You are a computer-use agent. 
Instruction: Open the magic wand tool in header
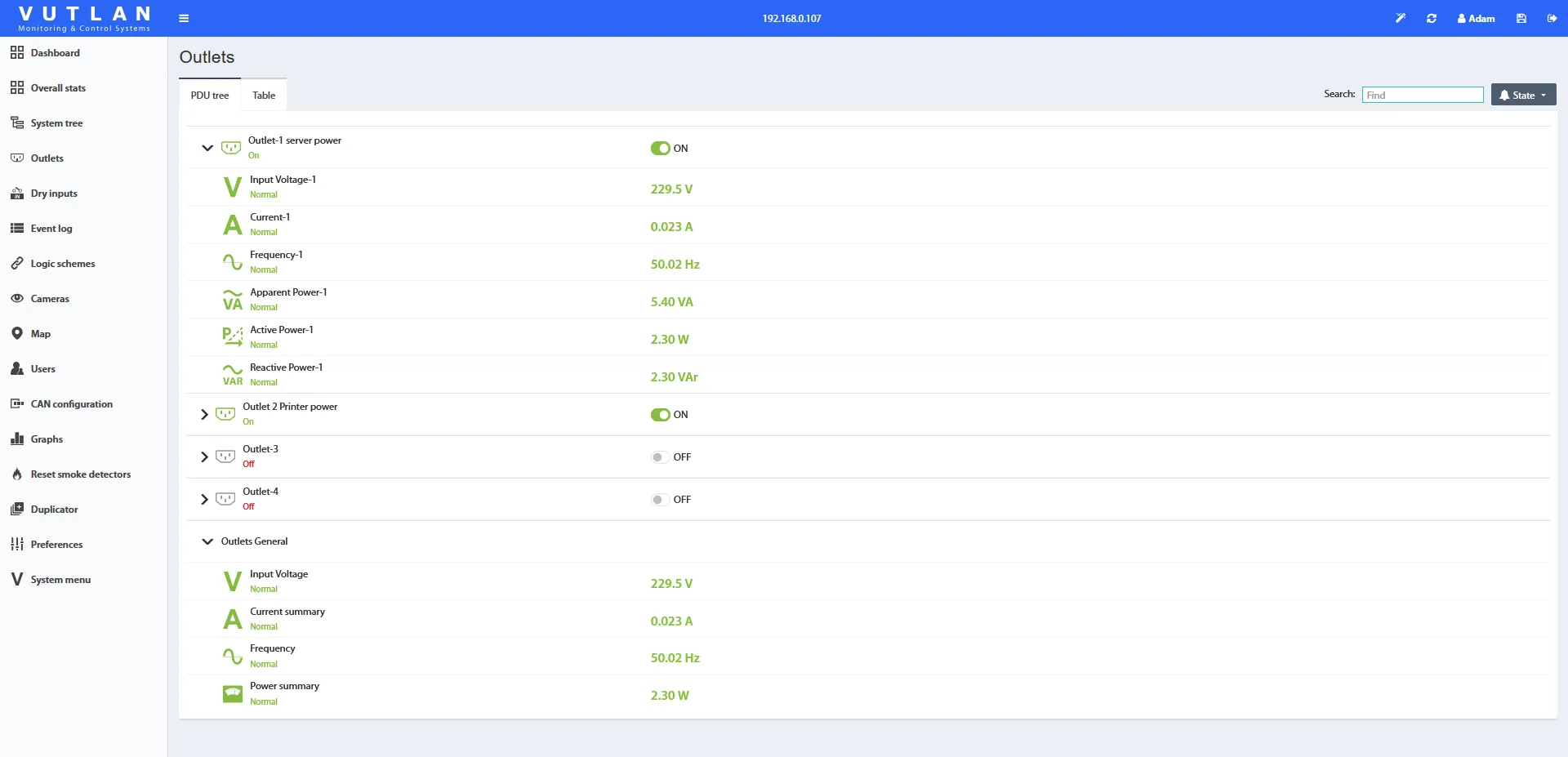(1401, 18)
